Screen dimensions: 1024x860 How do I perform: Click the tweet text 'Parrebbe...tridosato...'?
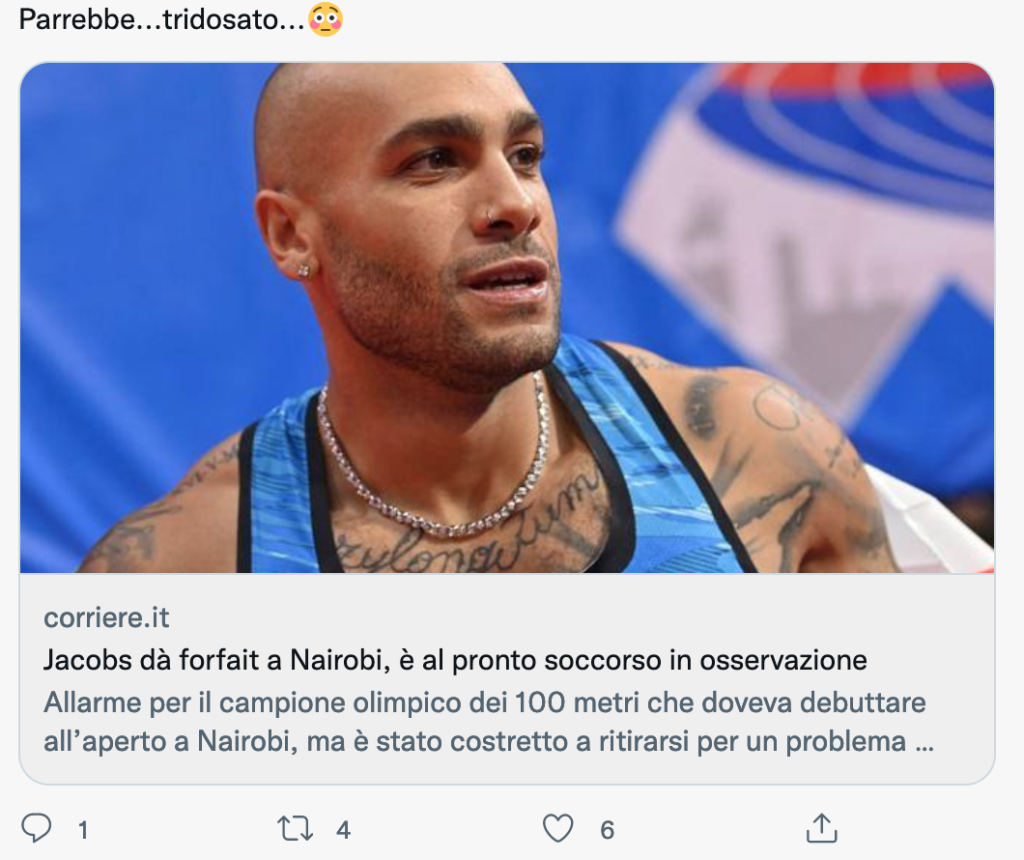162,20
